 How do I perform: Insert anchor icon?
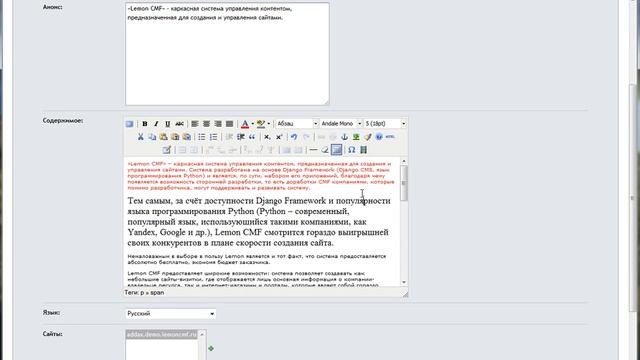pos(344,137)
